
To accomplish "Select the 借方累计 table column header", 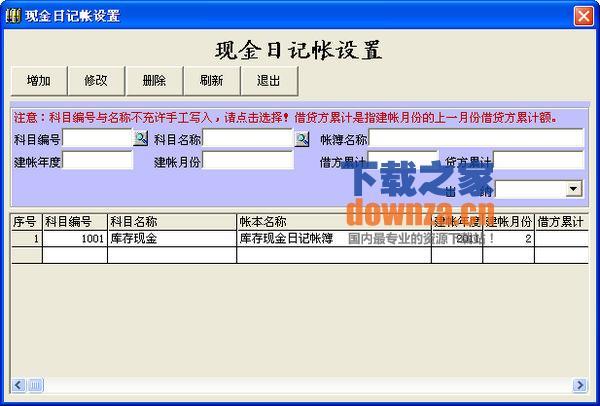I will coord(561,222).
